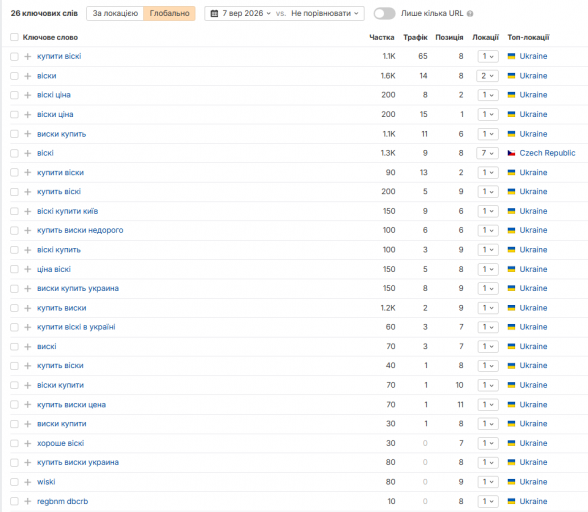Expand keyword віскі ціна with plus icon

[27, 95]
